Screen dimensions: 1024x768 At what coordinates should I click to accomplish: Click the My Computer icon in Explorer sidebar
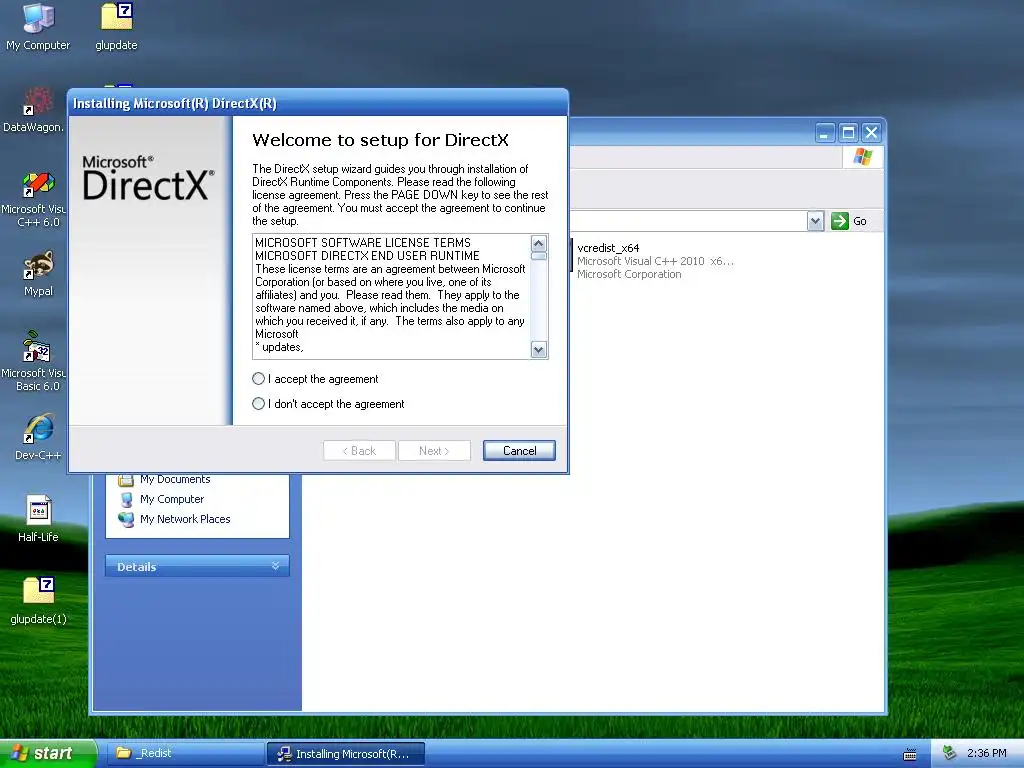click(126, 500)
